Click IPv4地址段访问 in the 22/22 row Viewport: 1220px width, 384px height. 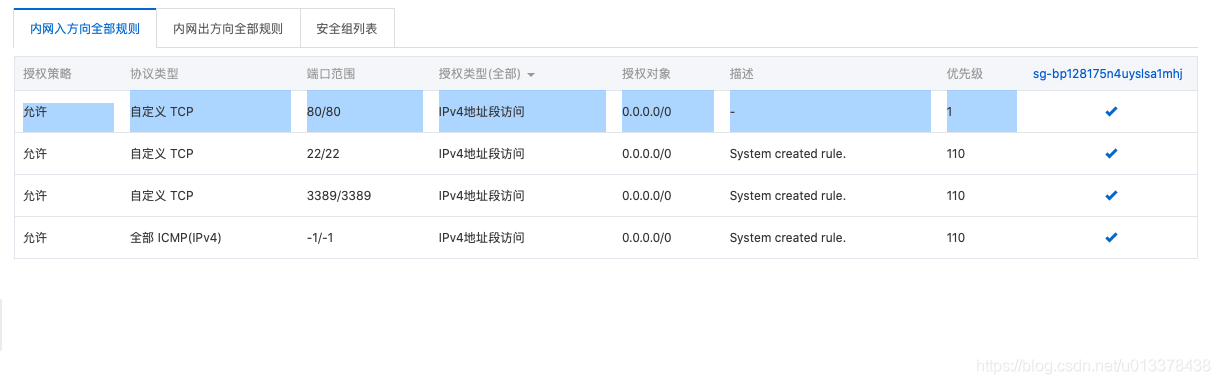482,154
